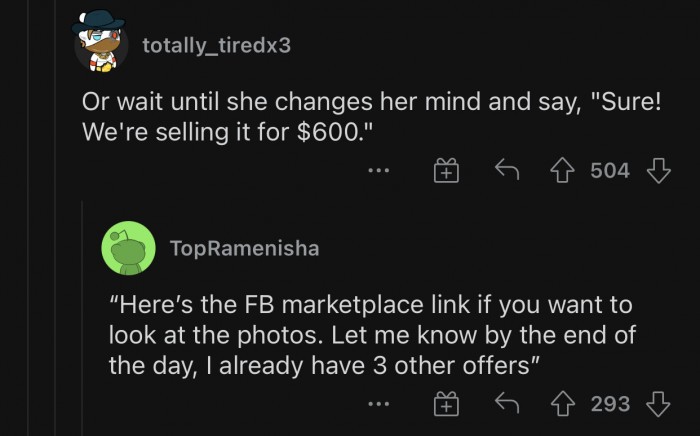Upvote TopRamenisha's reply

[562, 404]
